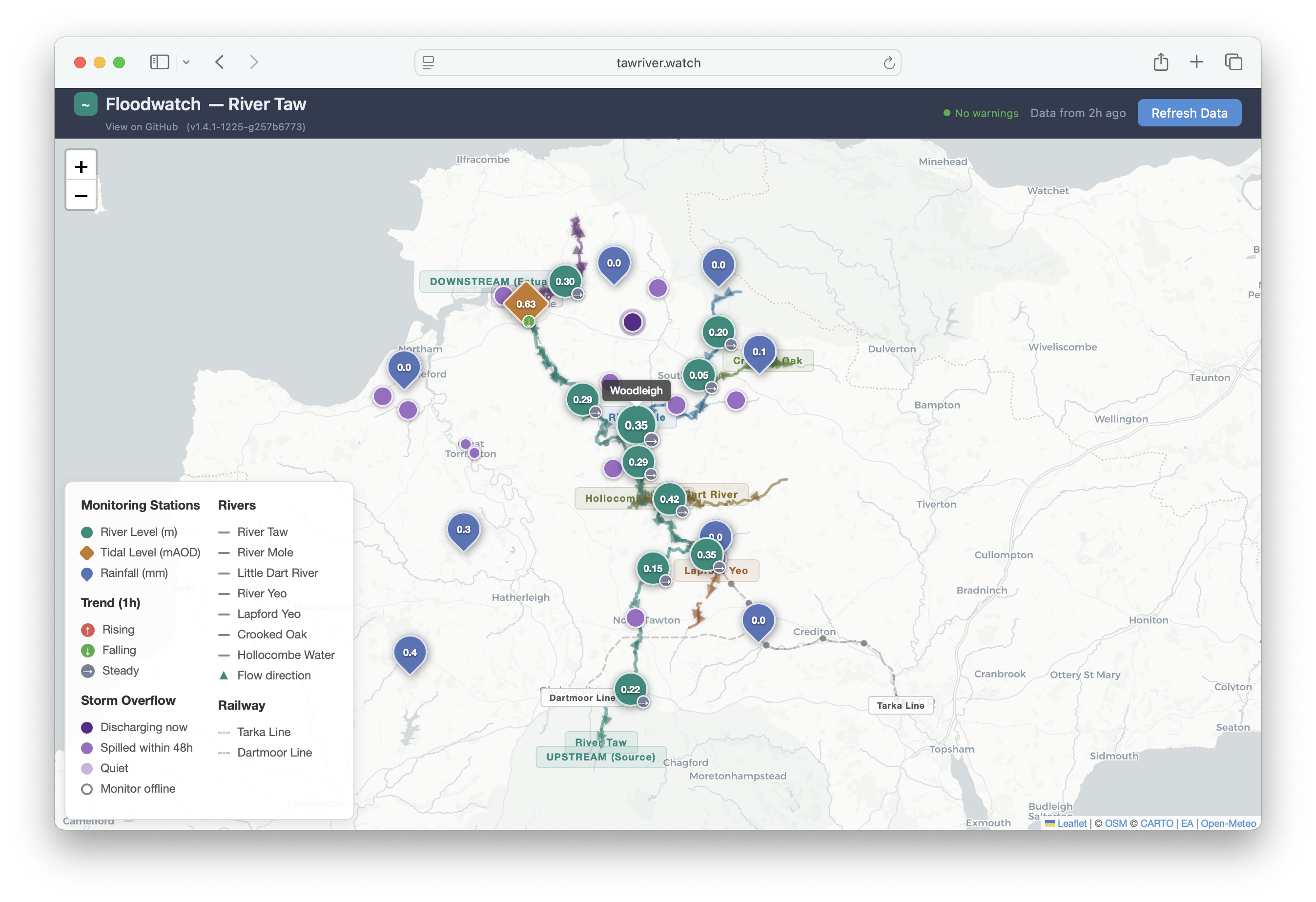
Task: Click the map zoom out minus button
Action: (81, 196)
